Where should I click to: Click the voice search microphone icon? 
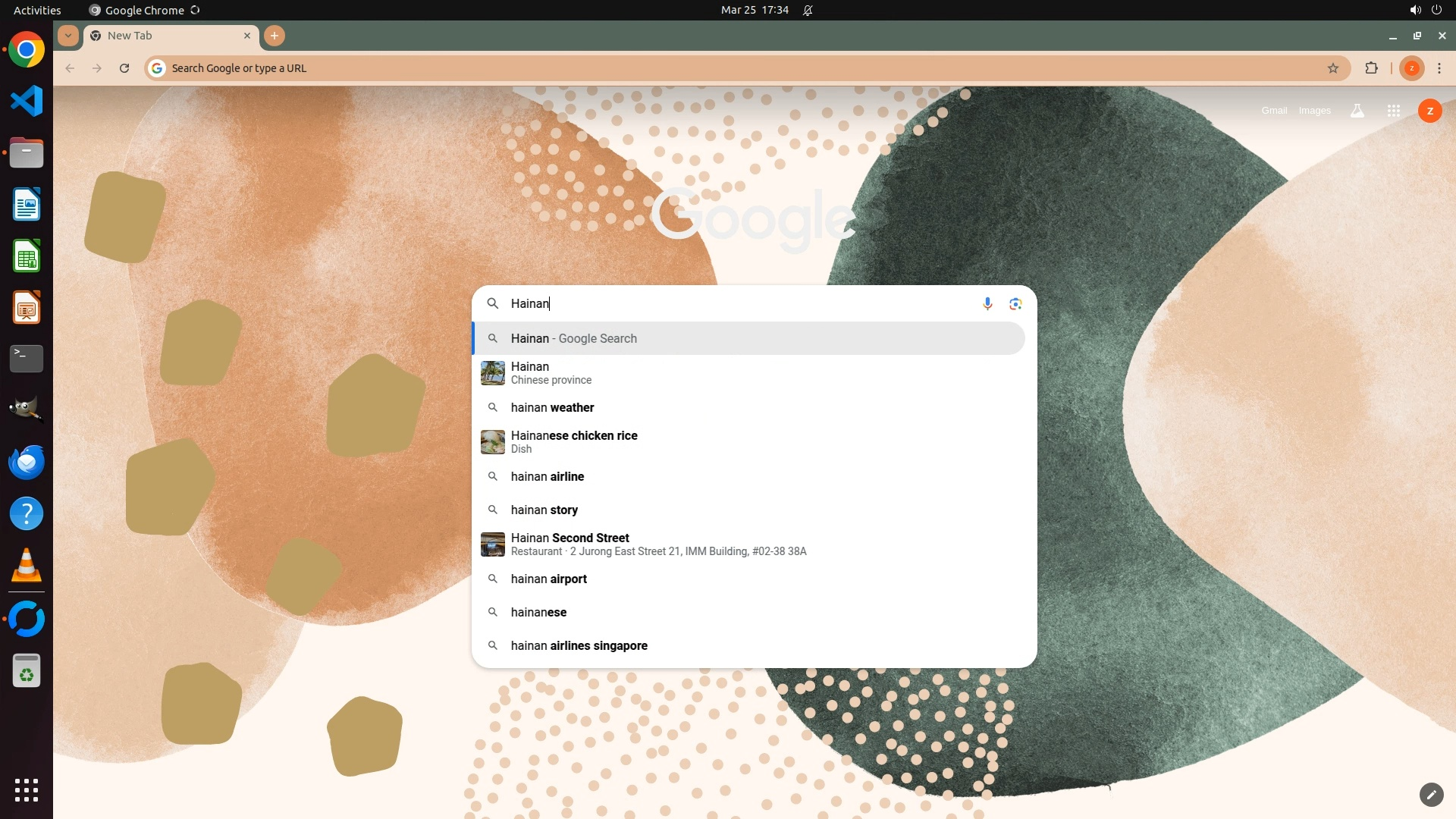(987, 303)
